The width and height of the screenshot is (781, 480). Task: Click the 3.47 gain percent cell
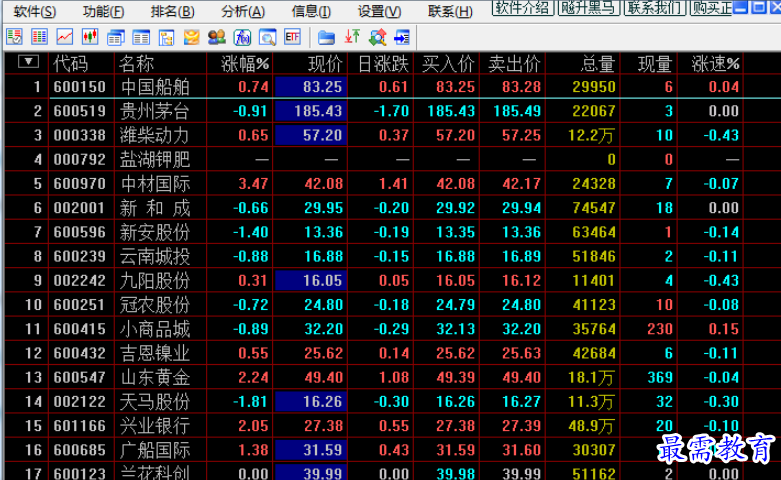pyautogui.click(x=254, y=184)
